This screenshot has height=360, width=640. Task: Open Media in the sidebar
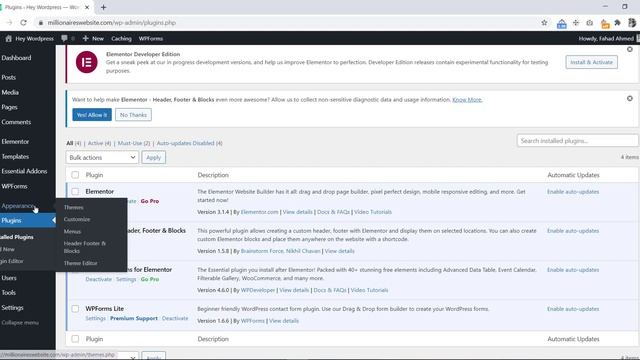(10, 92)
